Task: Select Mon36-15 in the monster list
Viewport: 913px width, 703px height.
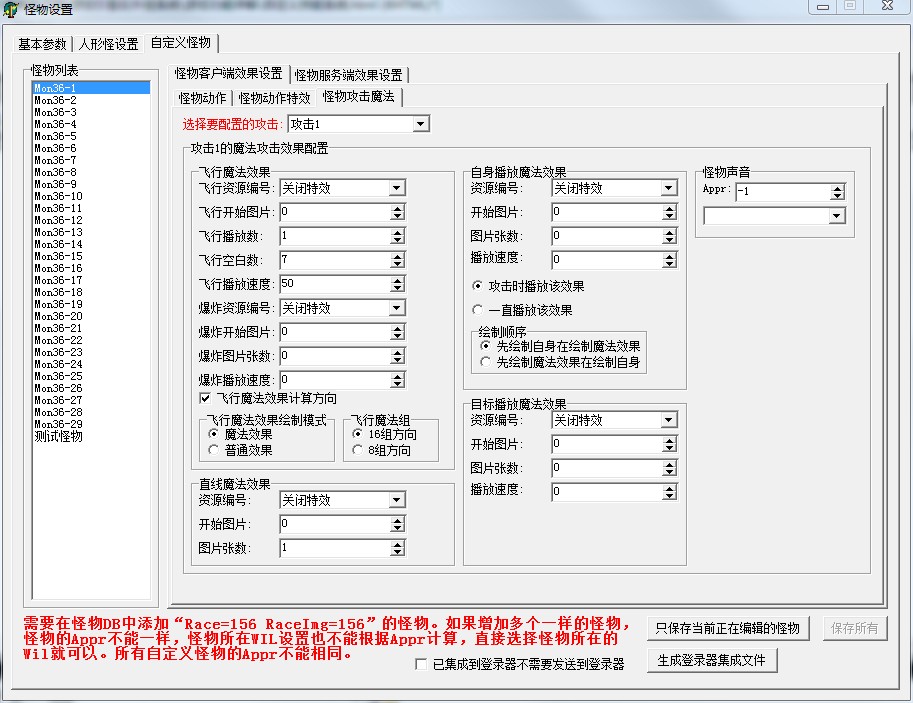Action: pos(58,256)
